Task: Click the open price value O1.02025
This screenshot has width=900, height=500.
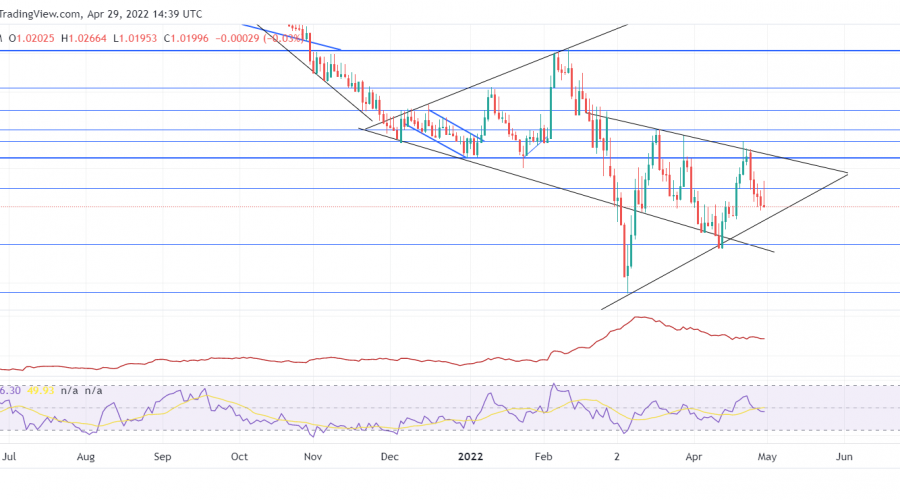Action: point(32,38)
